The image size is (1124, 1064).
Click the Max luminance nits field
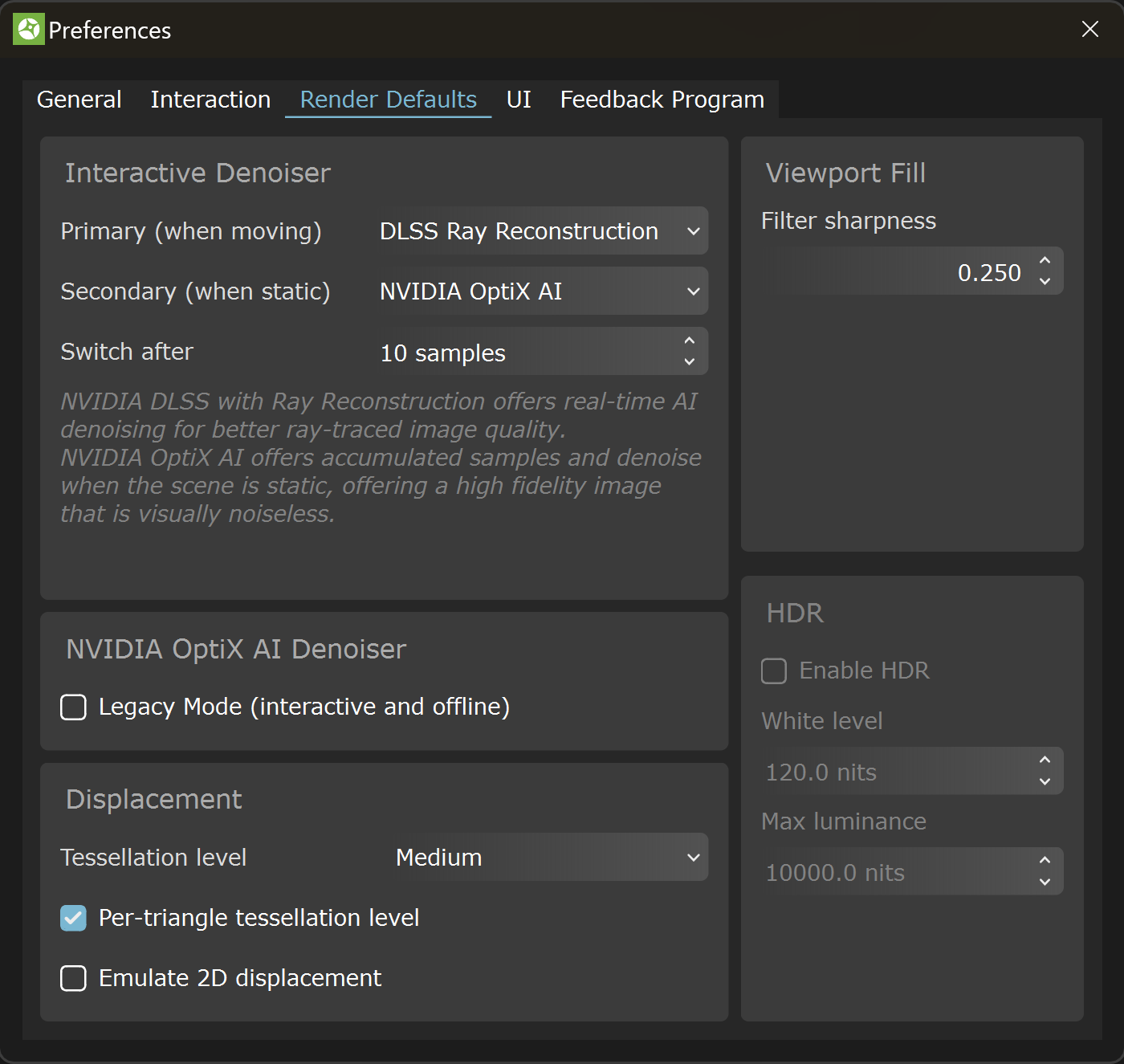[x=912, y=871]
